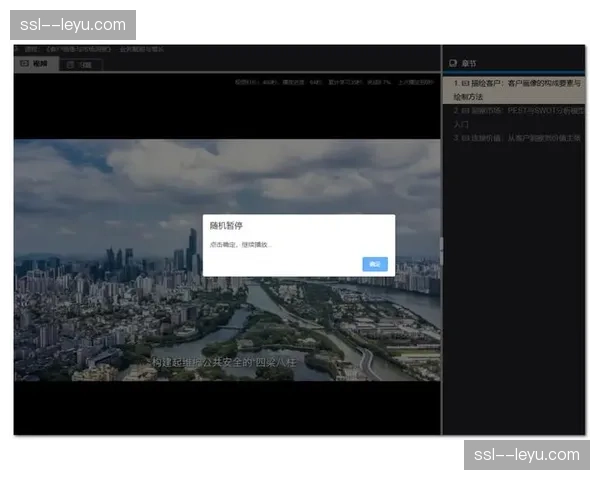Click the 点击确定，继续播放 message text

click(240, 245)
